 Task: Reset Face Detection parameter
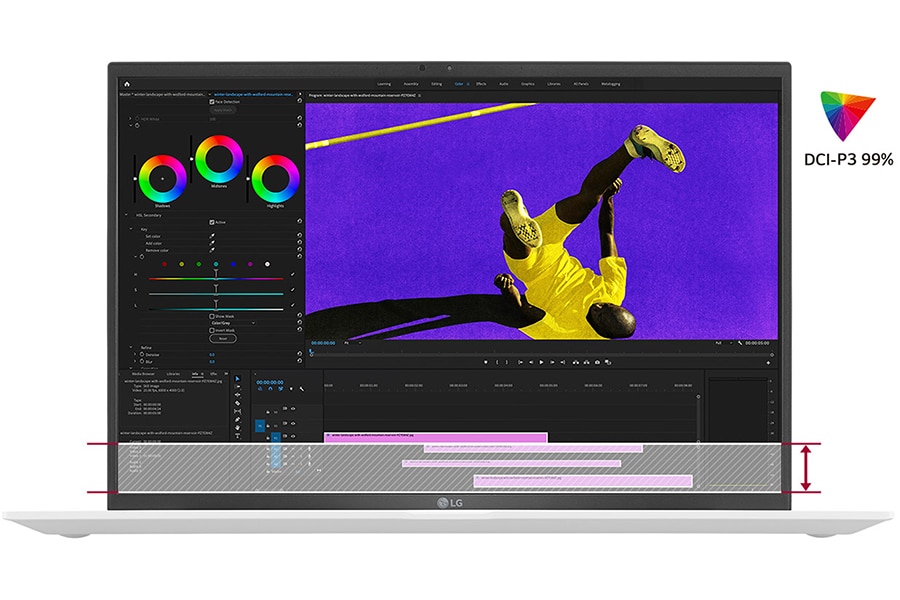coord(299,101)
